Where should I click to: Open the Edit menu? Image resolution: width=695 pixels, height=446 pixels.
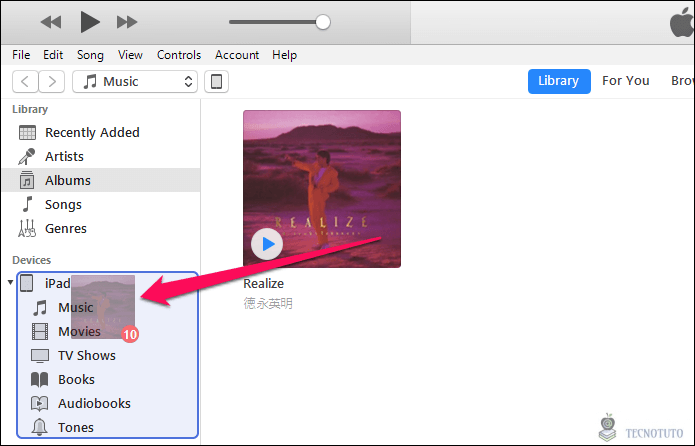(53, 55)
